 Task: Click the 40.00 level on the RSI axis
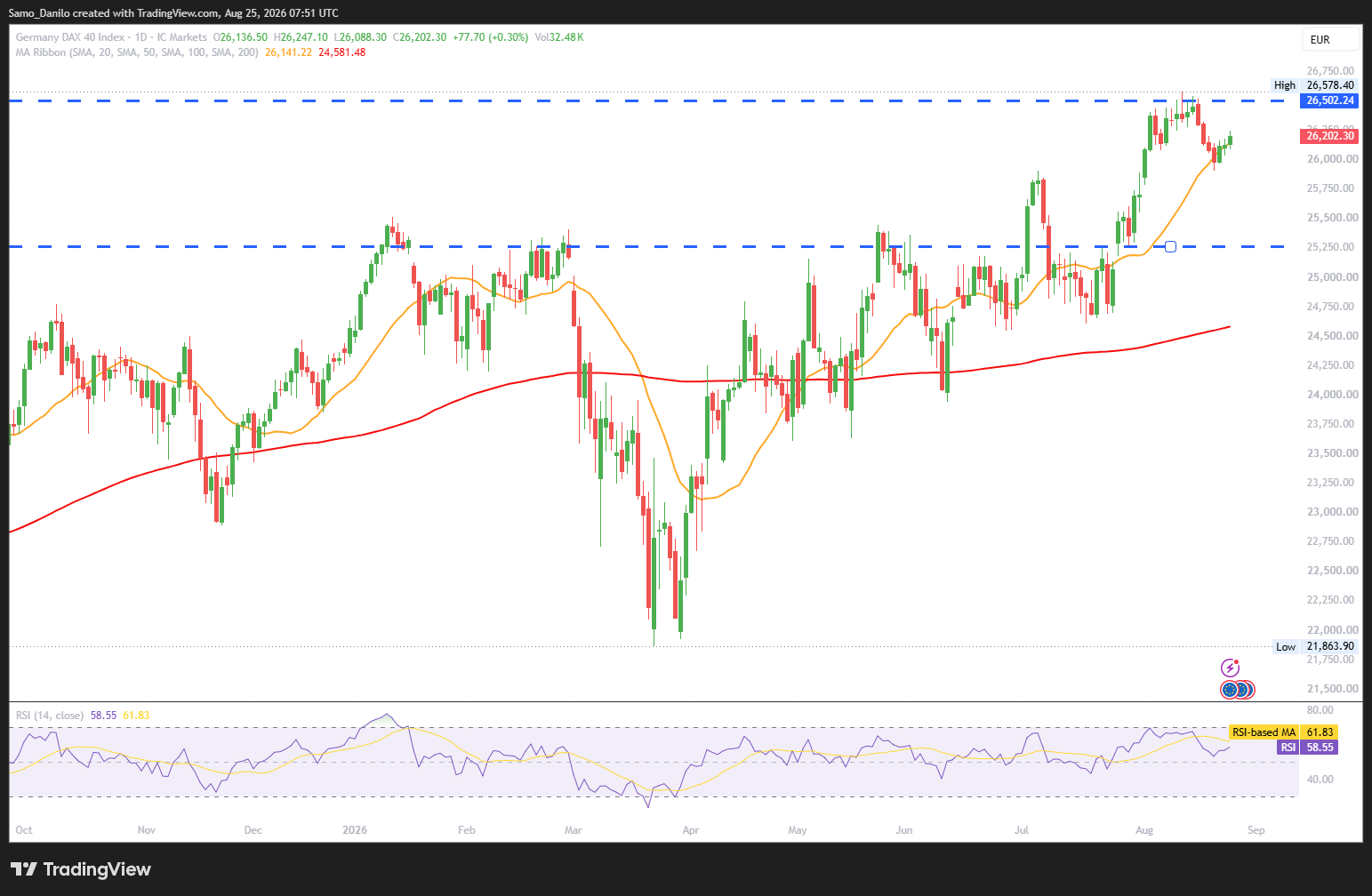[x=1320, y=780]
